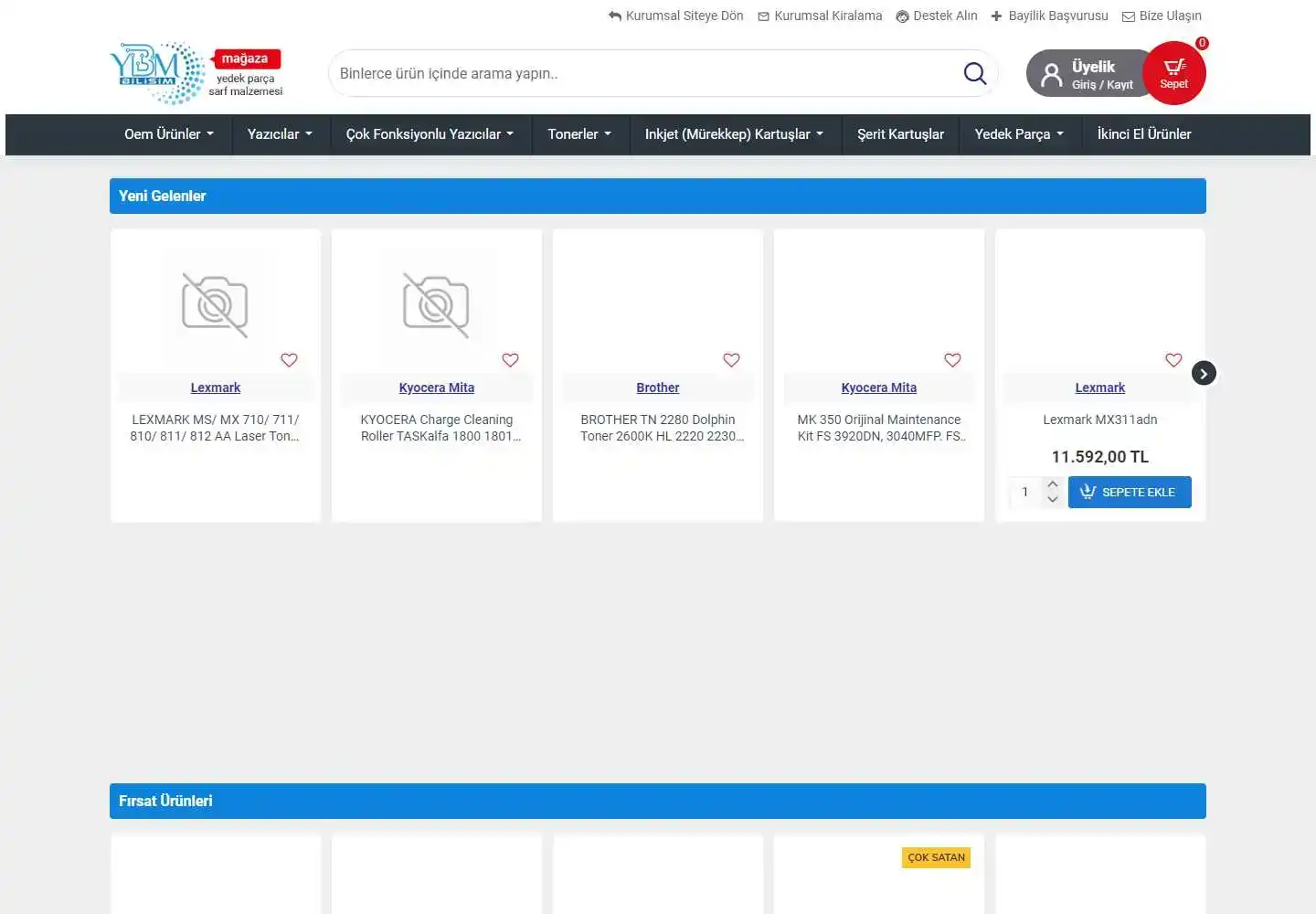The image size is (1316, 914).
Task: Expand the Oem Ürünler menu
Action: [x=169, y=134]
